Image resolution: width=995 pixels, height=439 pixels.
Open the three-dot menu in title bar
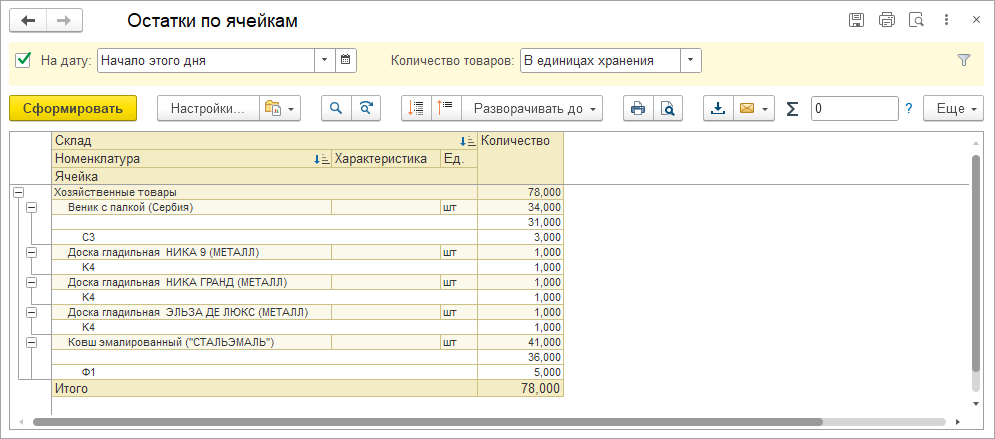946,20
